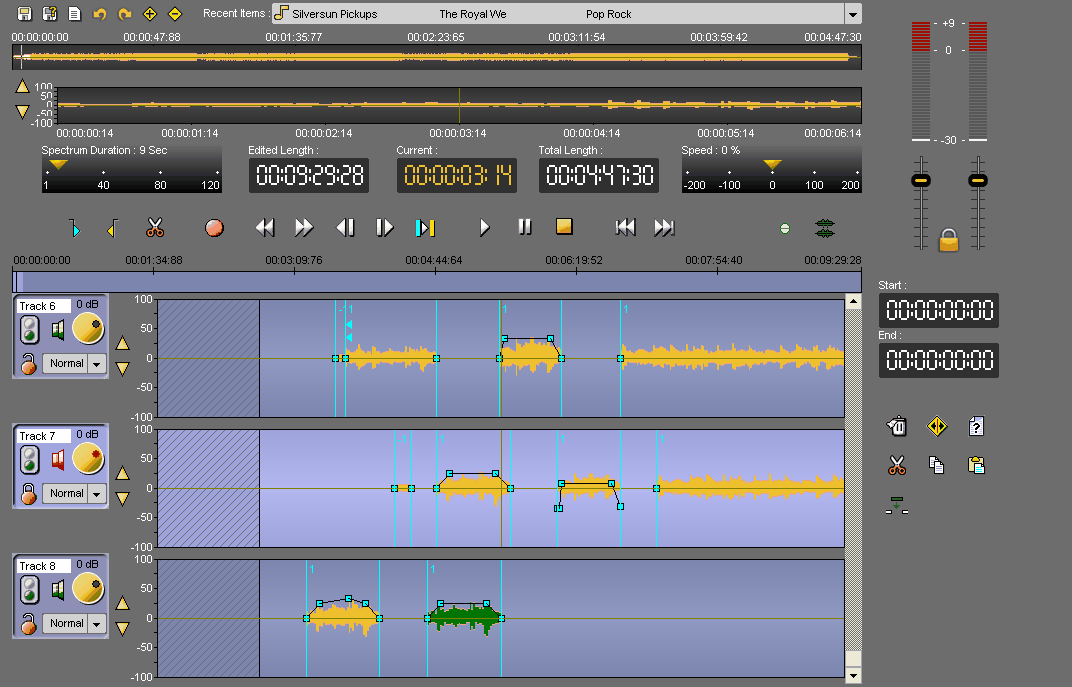1072x687 pixels.
Task: Click the yellow Stop playback button
Action: (565, 228)
